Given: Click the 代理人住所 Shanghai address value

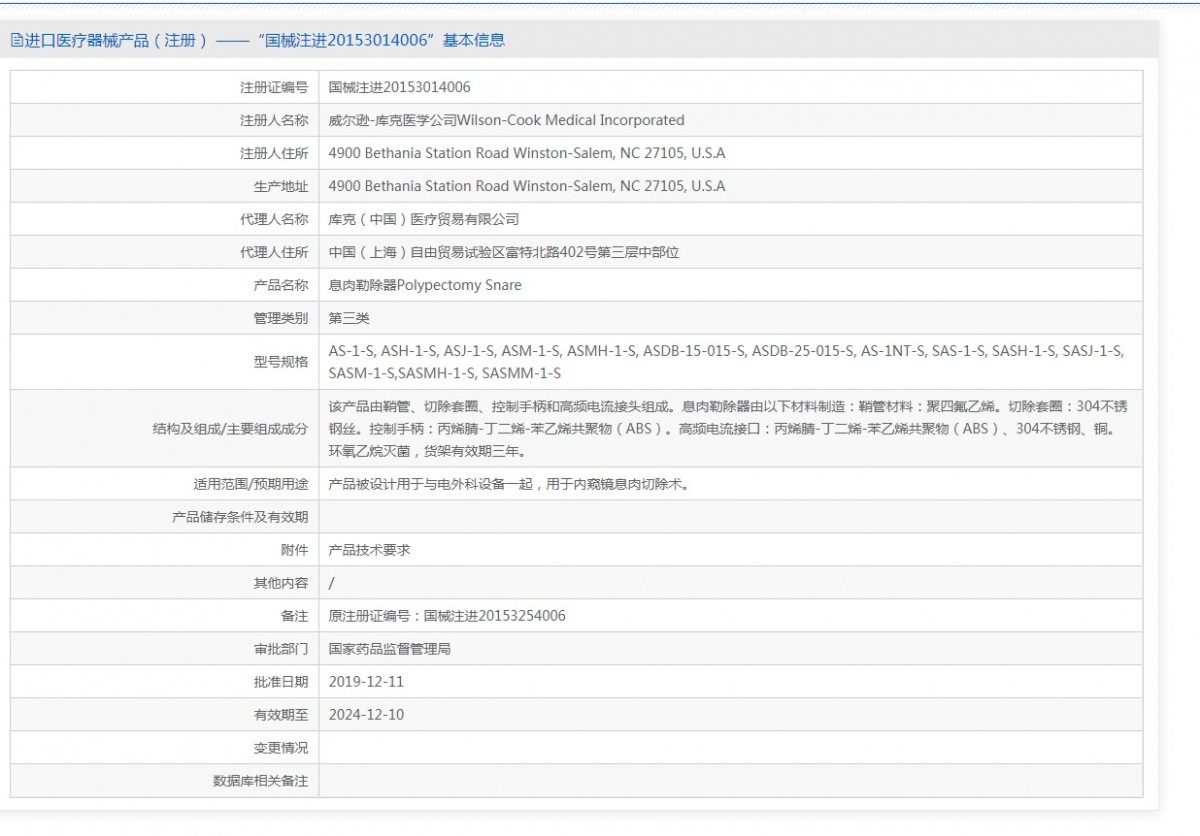Looking at the screenshot, I should point(503,253).
